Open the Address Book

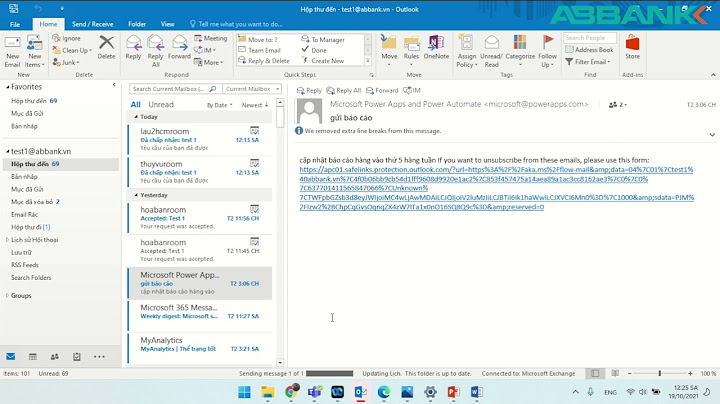point(590,50)
